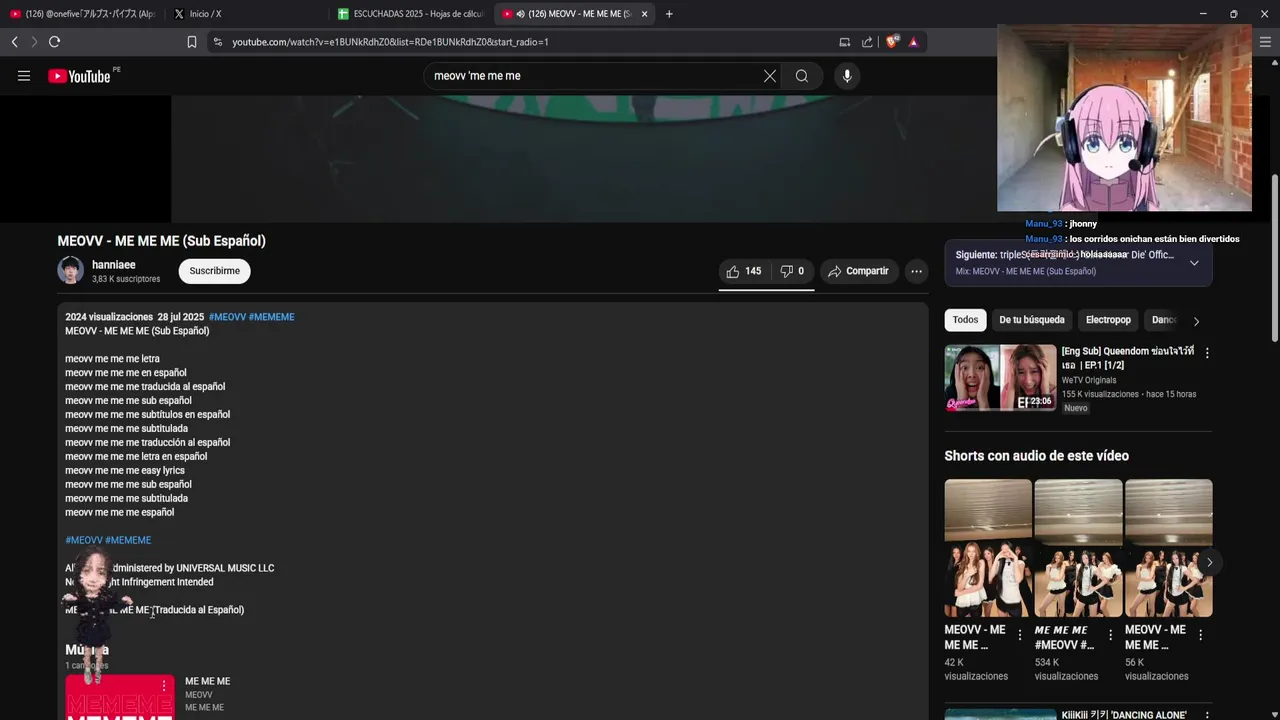Open the KiiiKiii 'DANCING ALONE' video title

click(1124, 715)
